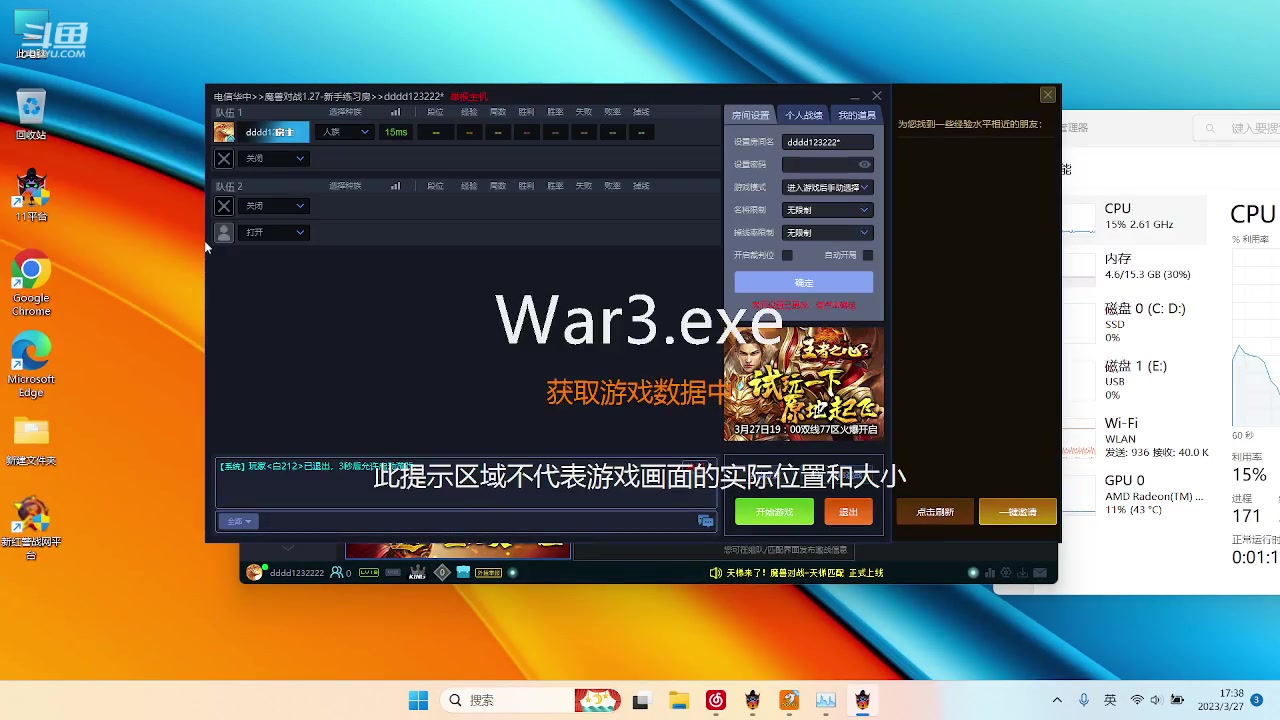This screenshot has height=720, width=1280.
Task: Close the recommended friends side panel
Action: 1047,95
